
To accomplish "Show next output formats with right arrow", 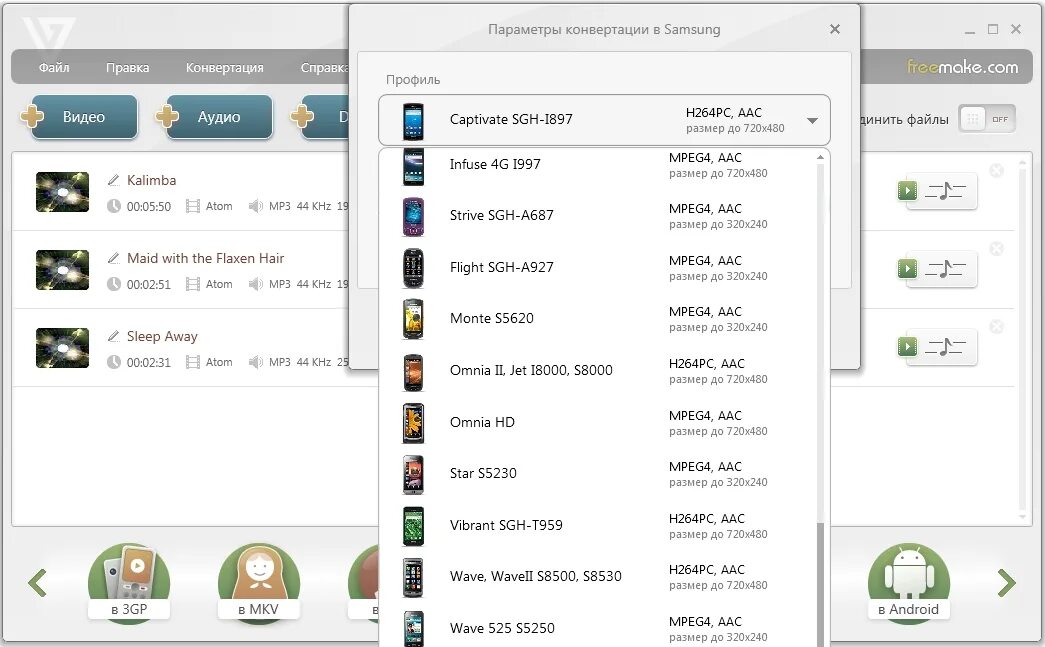I will (1006, 583).
